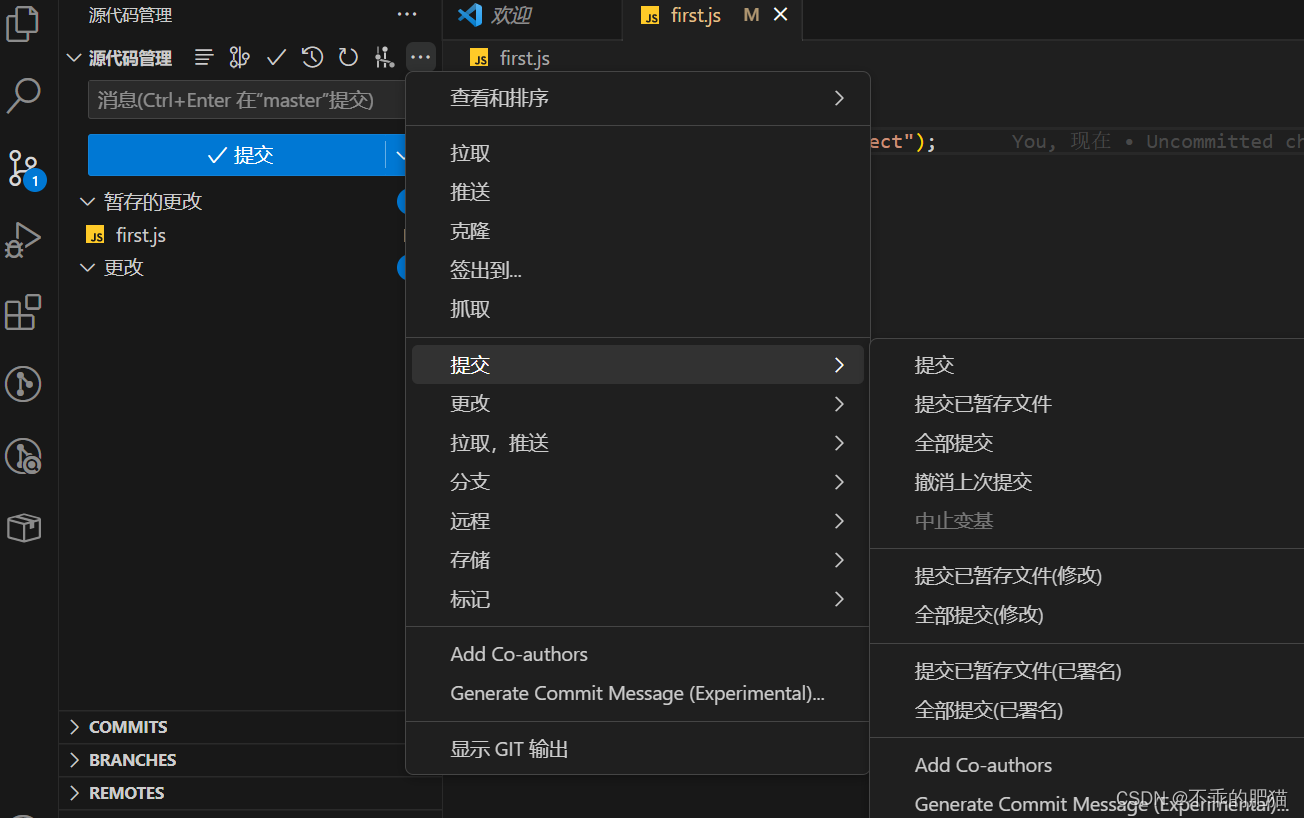Select 推送 from the menu
Viewport: 1304px width, 818px height.
pyautogui.click(x=637, y=192)
